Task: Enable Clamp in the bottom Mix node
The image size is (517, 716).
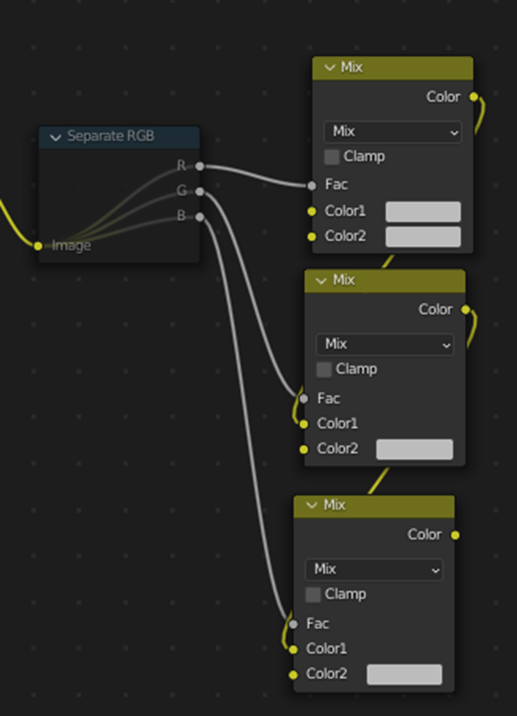Action: [313, 595]
